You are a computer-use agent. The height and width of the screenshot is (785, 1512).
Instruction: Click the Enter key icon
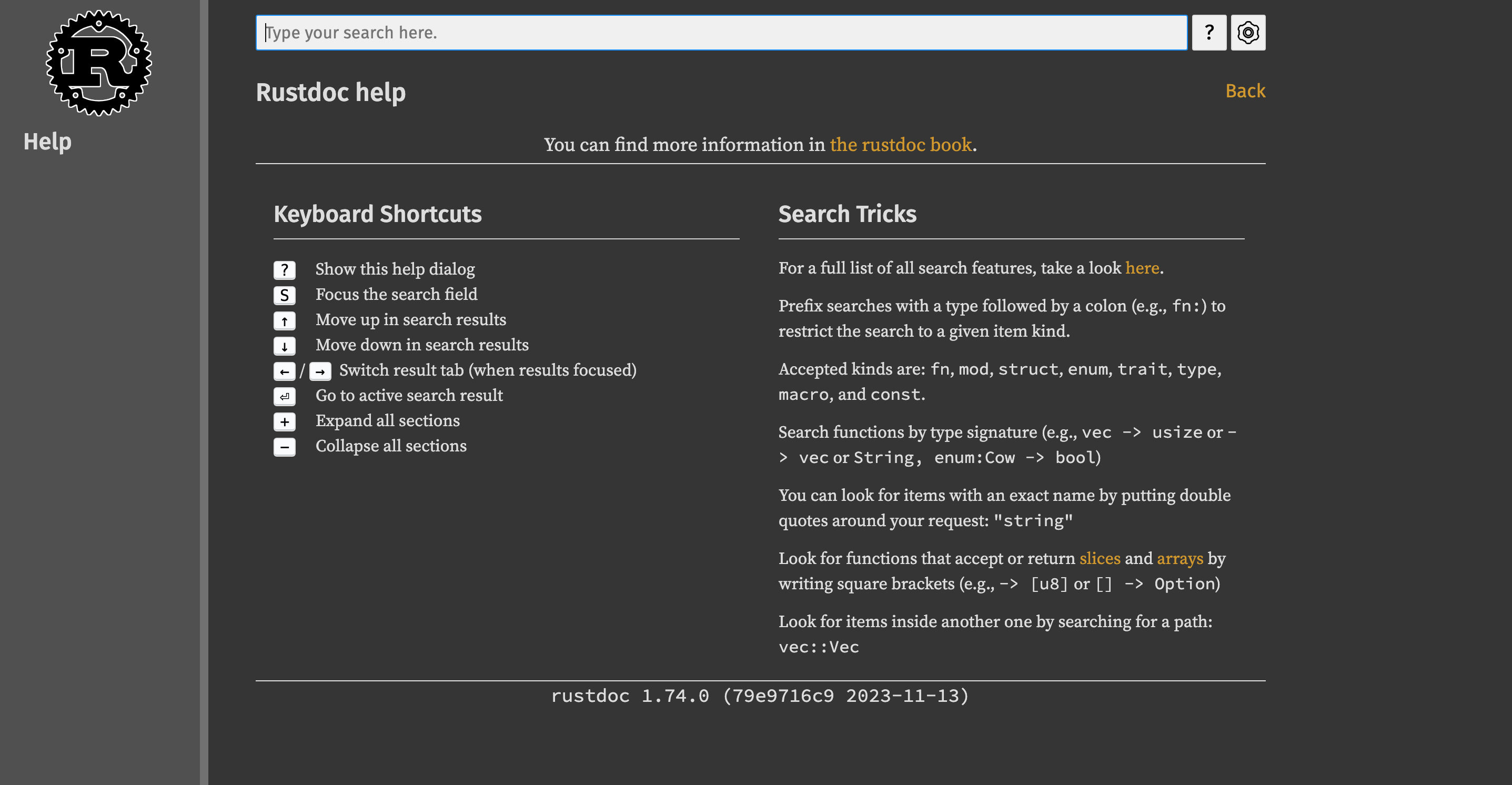tap(284, 396)
